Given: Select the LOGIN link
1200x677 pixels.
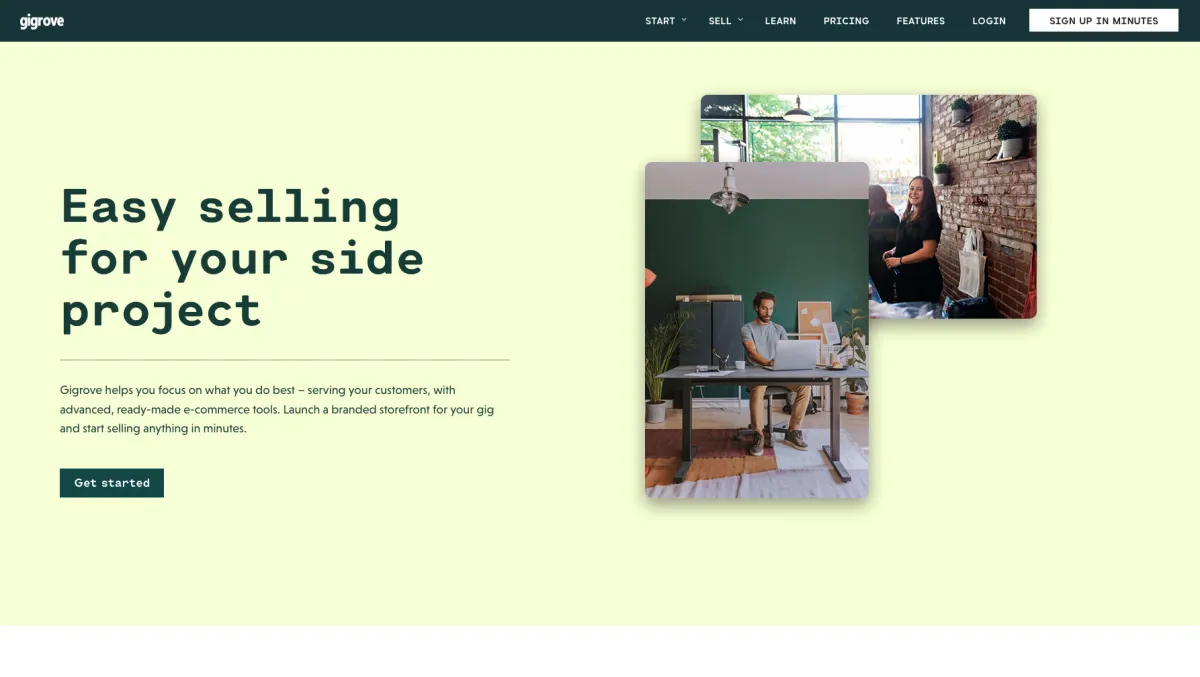Looking at the screenshot, I should (989, 21).
